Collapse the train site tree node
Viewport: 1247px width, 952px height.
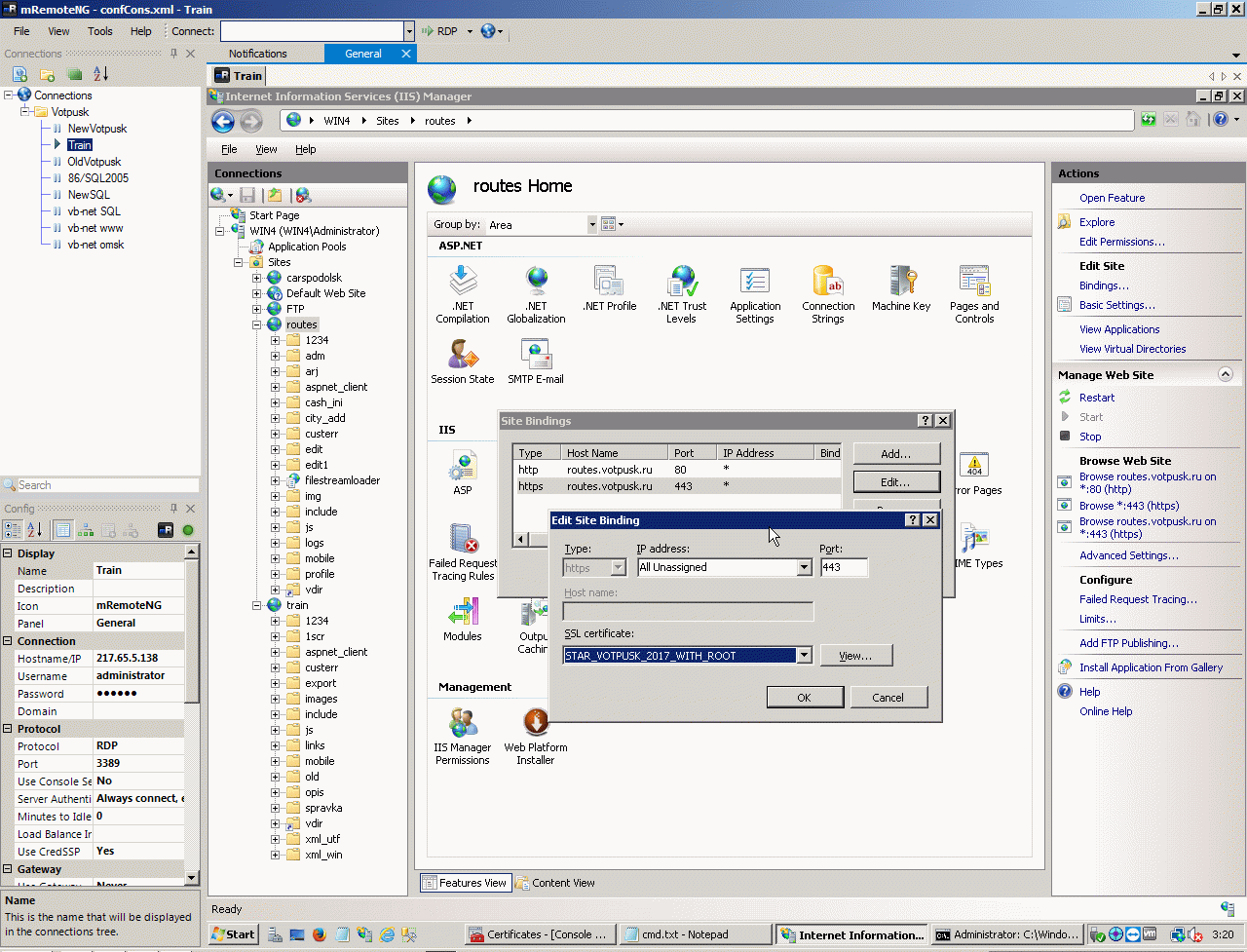tap(257, 605)
